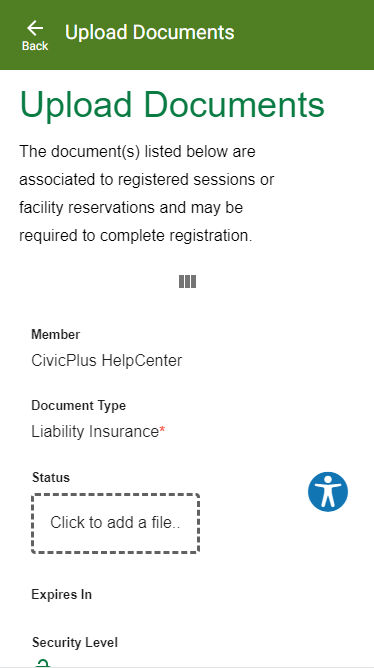The height and width of the screenshot is (668, 374).
Task: Select the CivicPlus HelpCenter member name
Action: tap(106, 361)
